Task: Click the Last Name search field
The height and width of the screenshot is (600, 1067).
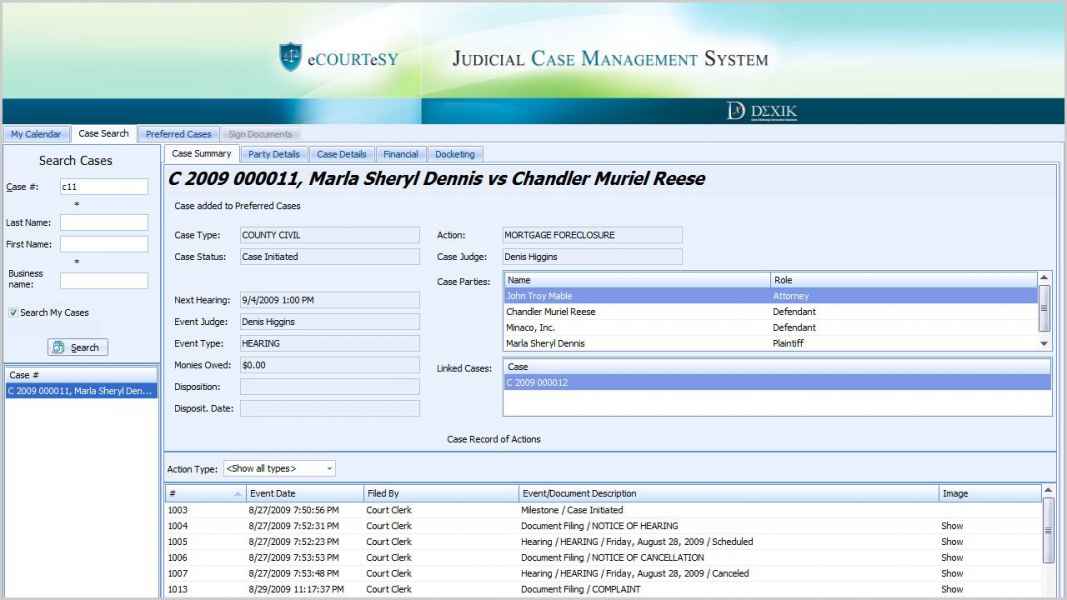Action: [x=103, y=222]
